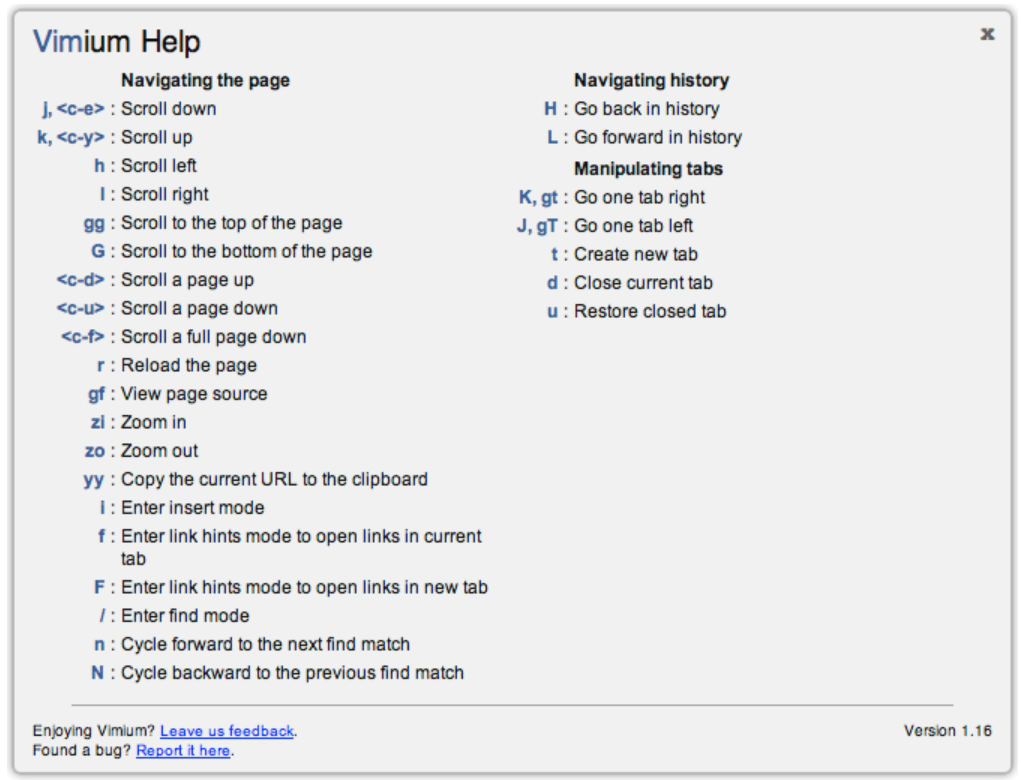The width and height of the screenshot is (1021, 780).
Task: Click the 'View page source' entry
Action: (x=194, y=395)
